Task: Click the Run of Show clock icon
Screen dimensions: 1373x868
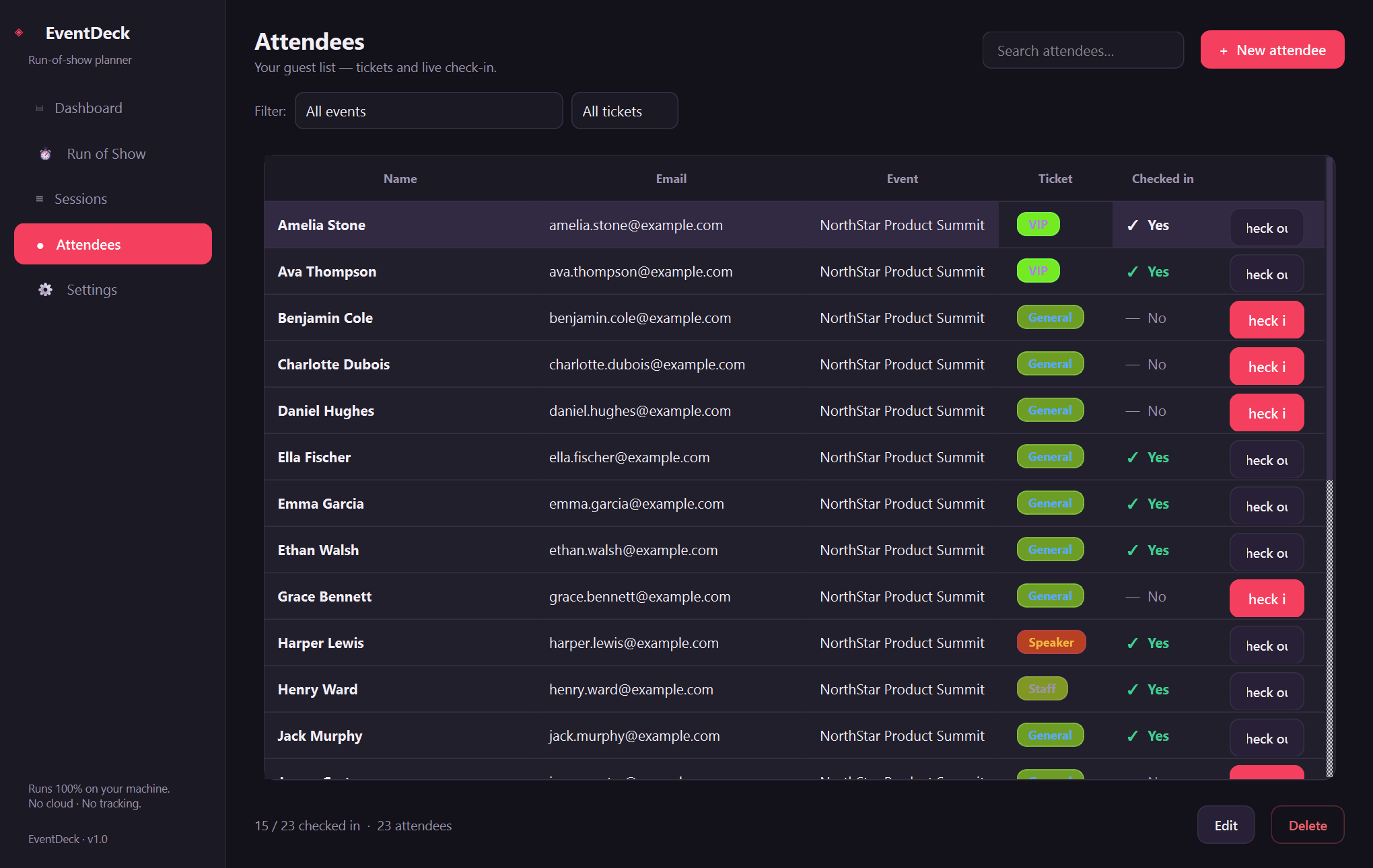Action: (45, 154)
